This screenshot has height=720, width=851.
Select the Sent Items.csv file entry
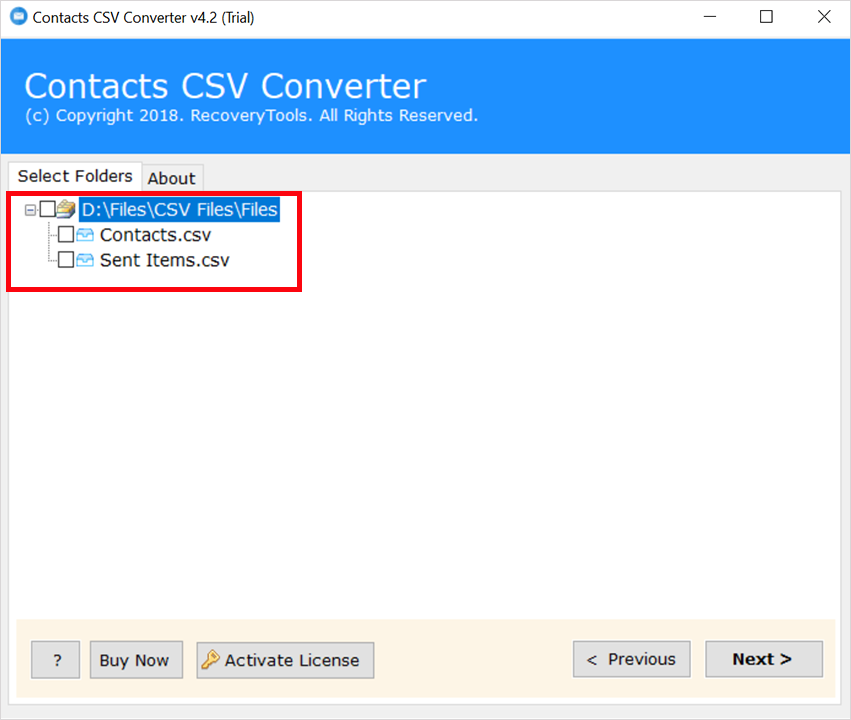[x=164, y=260]
